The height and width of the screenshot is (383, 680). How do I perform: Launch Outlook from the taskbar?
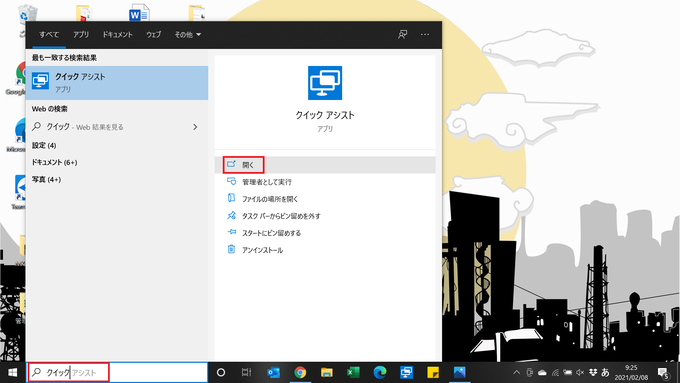[274, 372]
